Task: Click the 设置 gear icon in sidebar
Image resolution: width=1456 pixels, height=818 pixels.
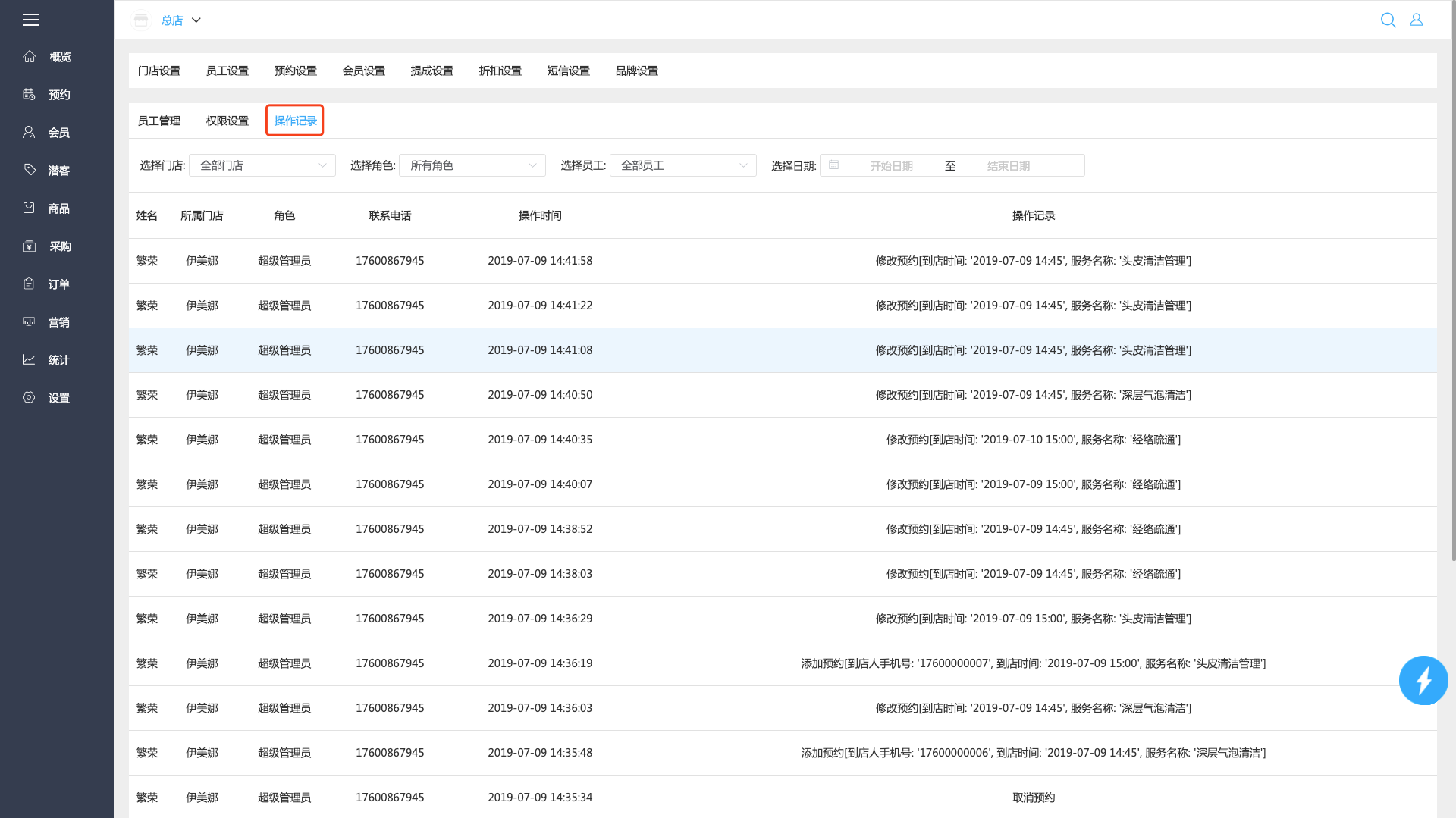Action: 29,397
